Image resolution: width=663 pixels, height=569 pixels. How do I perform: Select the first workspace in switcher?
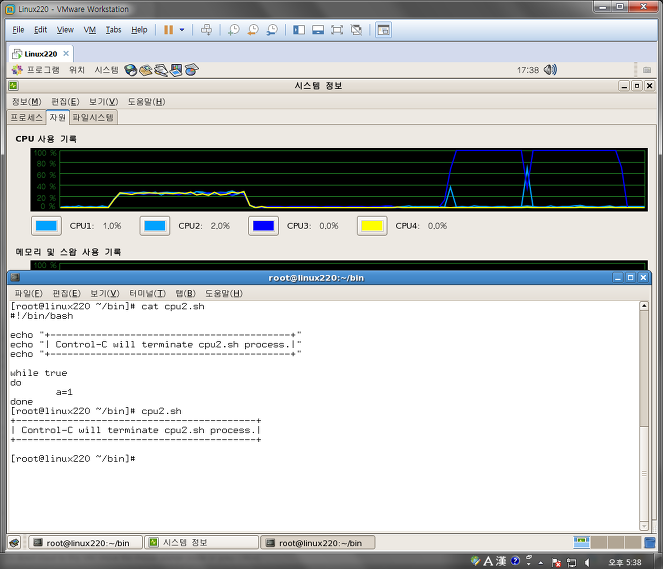[581, 542]
